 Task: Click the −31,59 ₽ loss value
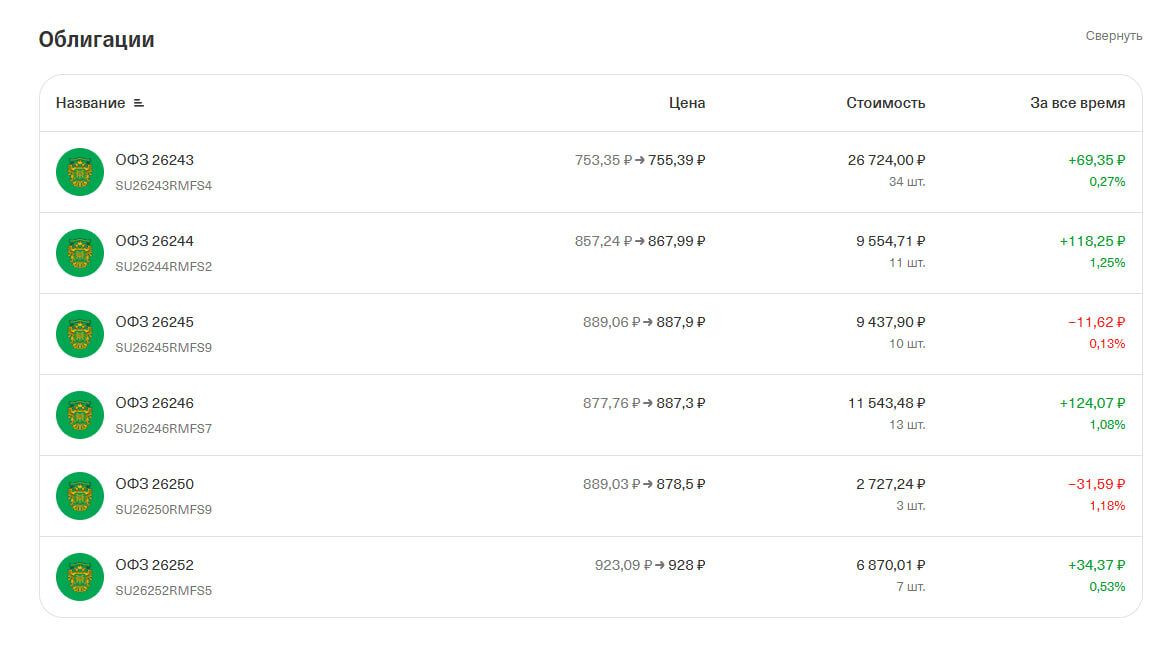[1096, 484]
